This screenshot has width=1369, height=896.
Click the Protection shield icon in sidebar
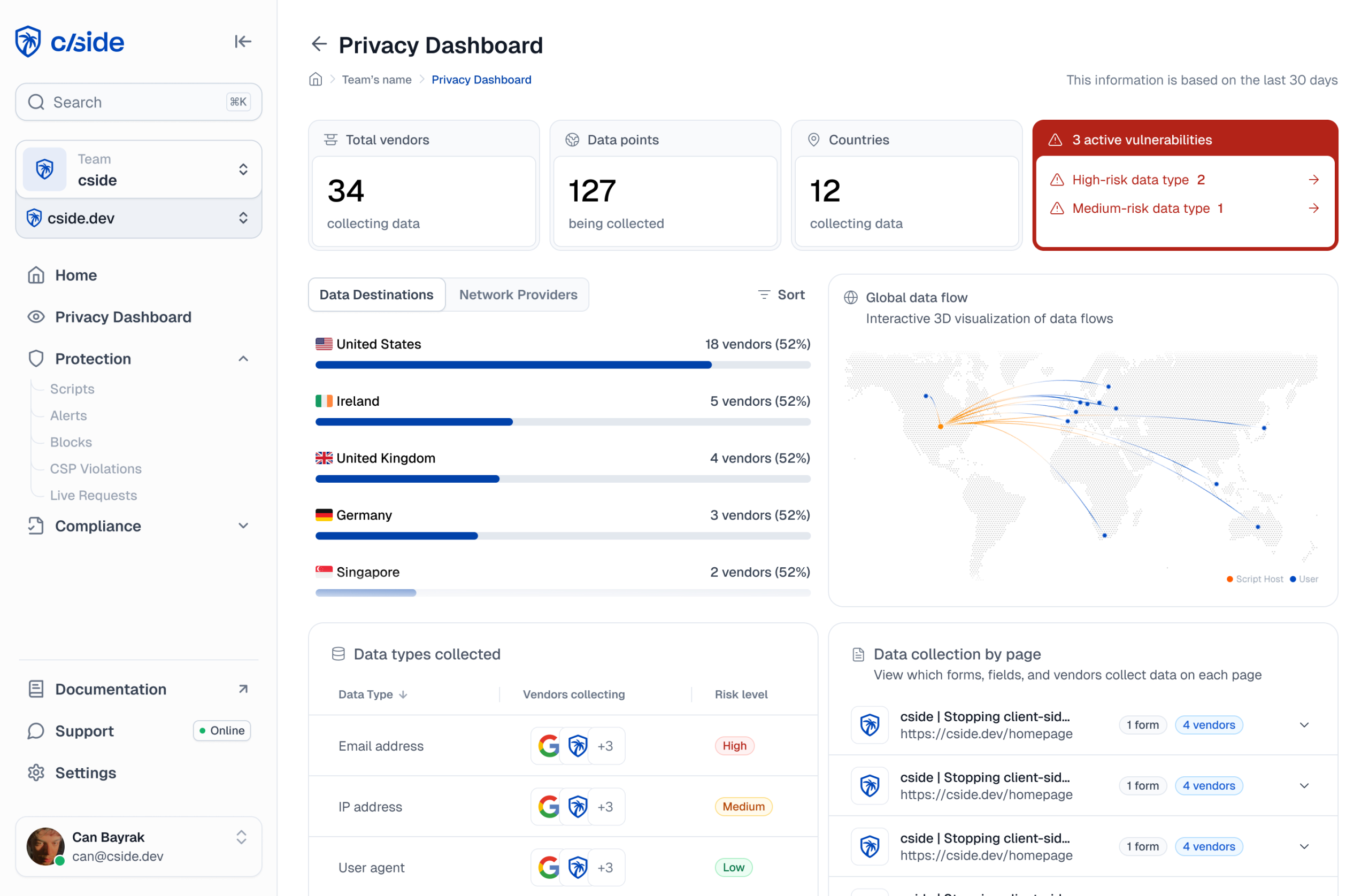click(x=36, y=358)
